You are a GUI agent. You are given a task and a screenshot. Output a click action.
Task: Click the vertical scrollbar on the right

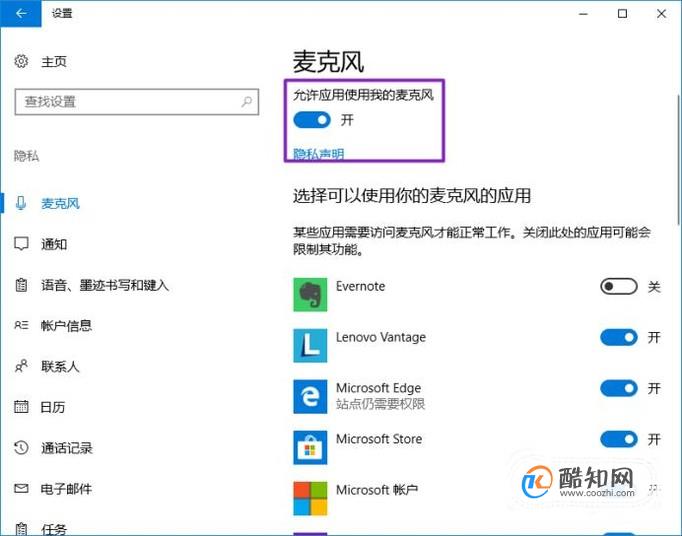pyautogui.click(x=678, y=160)
